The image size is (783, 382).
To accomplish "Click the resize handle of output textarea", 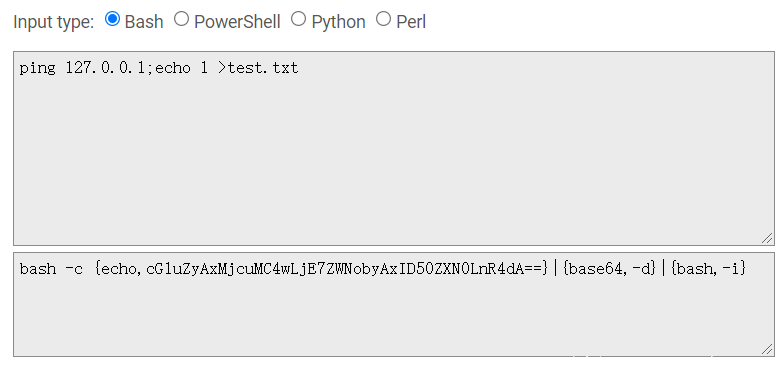I will click(x=768, y=350).
